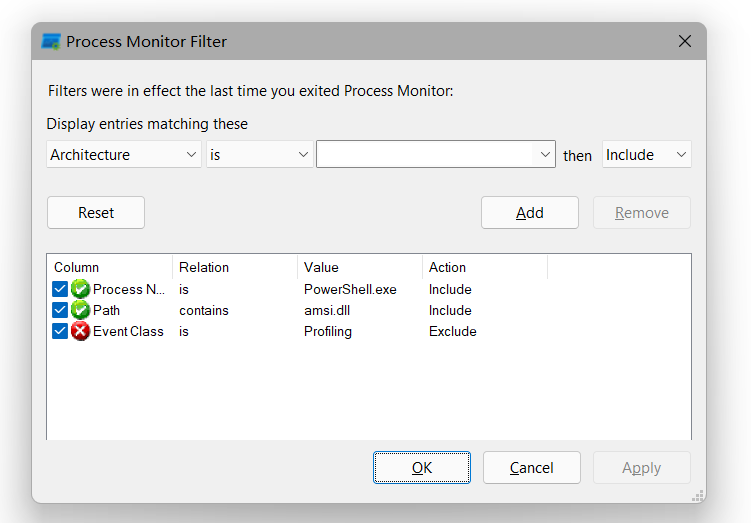Viewport: 751px width, 523px height.
Task: Sort by the Relation header
Action: 235,267
